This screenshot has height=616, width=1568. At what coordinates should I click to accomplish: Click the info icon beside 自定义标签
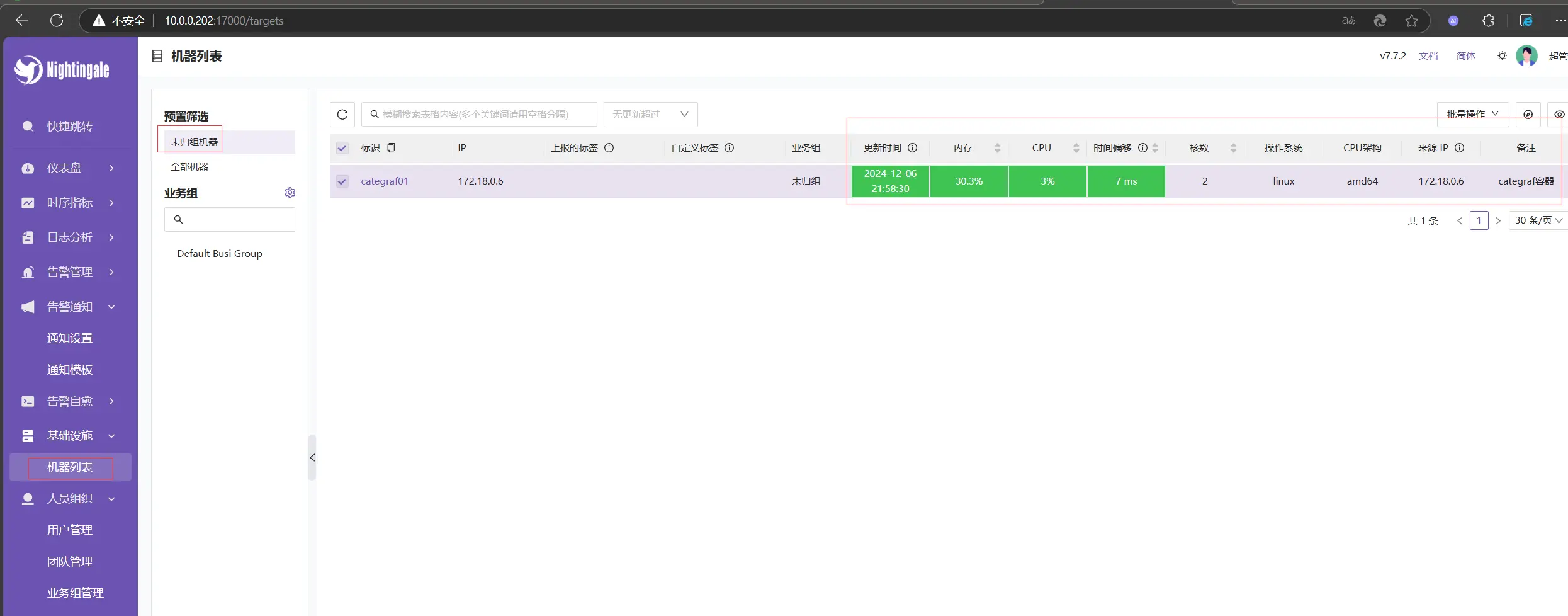(x=730, y=148)
